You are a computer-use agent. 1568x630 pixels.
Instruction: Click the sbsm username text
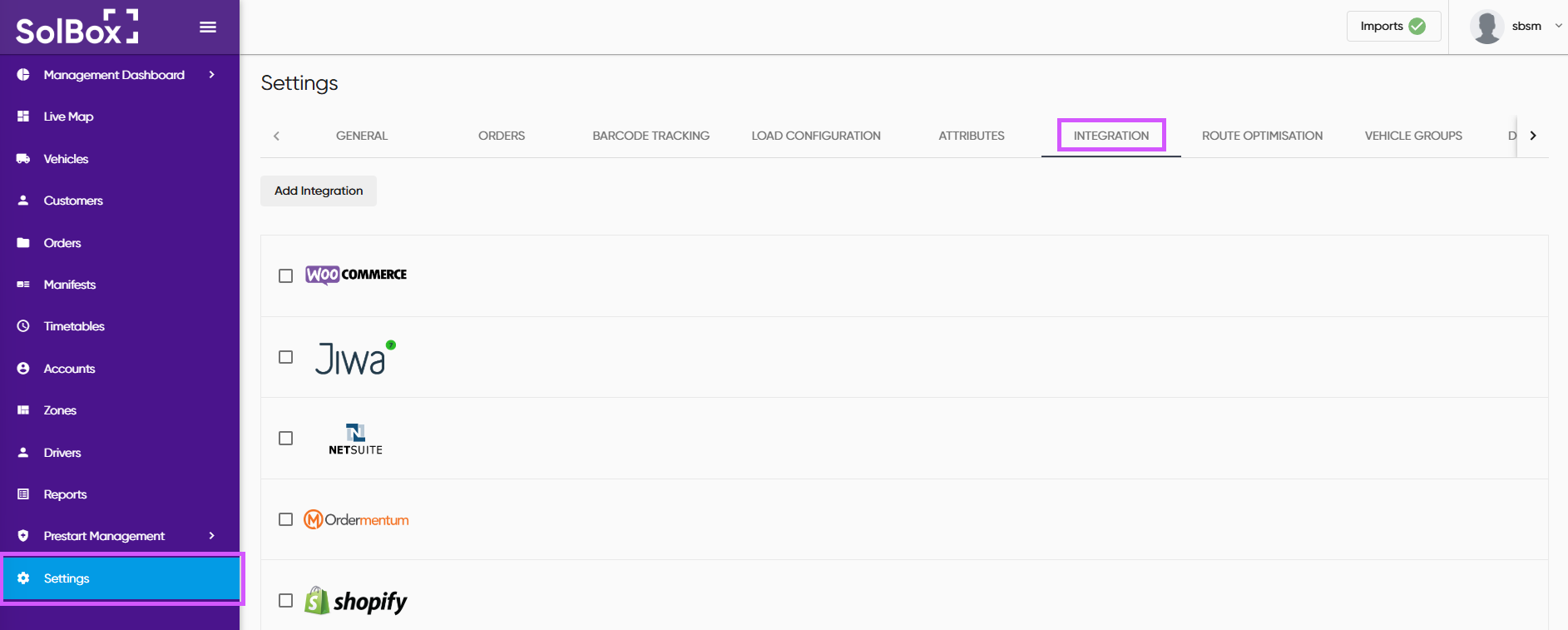coord(1526,27)
